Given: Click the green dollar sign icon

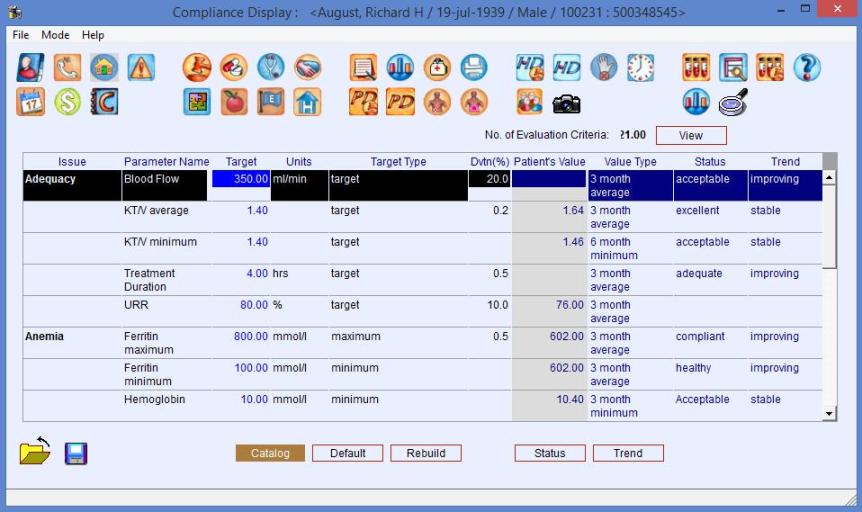Looking at the screenshot, I should 68,102.
